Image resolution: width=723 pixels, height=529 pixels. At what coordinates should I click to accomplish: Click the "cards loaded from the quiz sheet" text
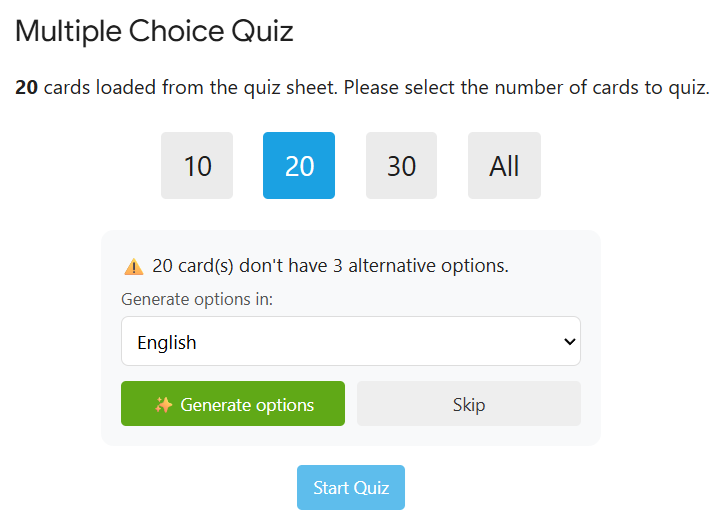pos(190,88)
